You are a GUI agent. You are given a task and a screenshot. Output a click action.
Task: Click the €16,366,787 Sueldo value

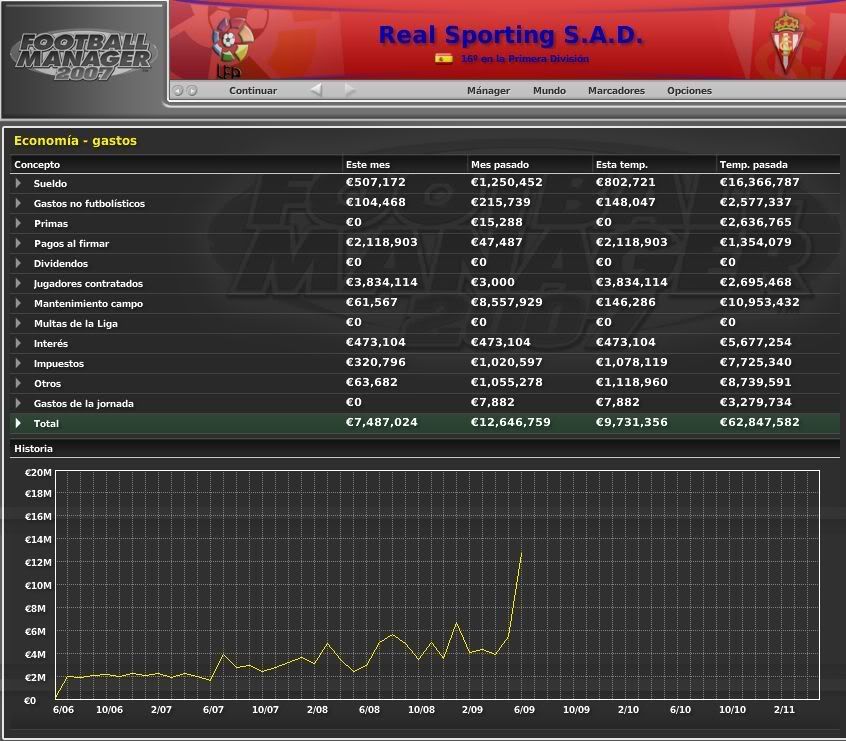click(x=759, y=182)
